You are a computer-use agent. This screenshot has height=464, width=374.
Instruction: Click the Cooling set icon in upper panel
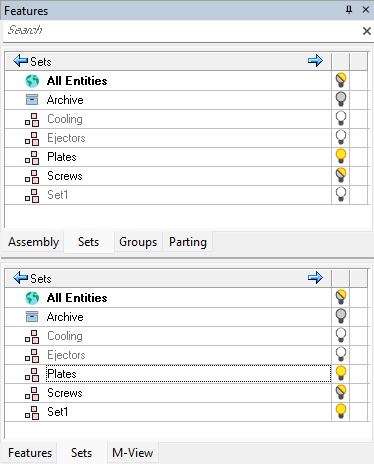[32, 120]
